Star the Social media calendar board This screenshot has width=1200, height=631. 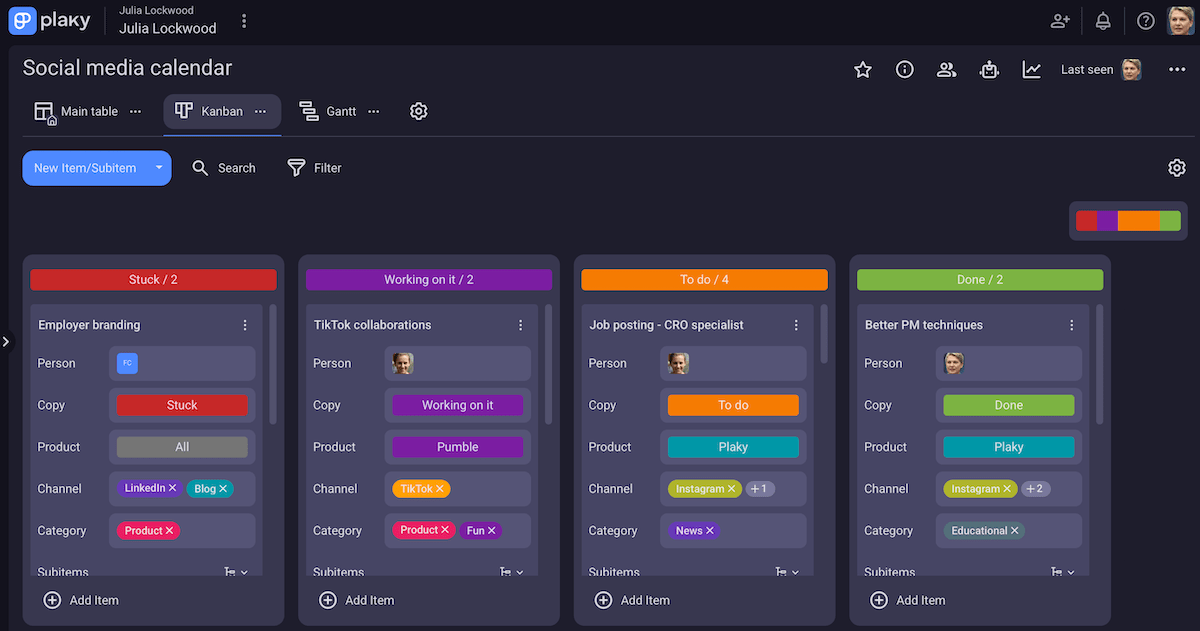point(862,70)
